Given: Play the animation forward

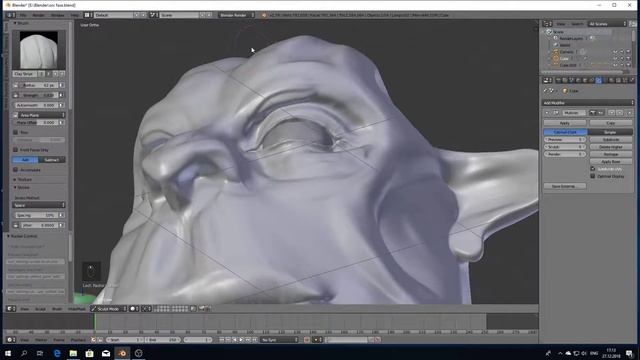Looking at the screenshot, I should (242, 340).
